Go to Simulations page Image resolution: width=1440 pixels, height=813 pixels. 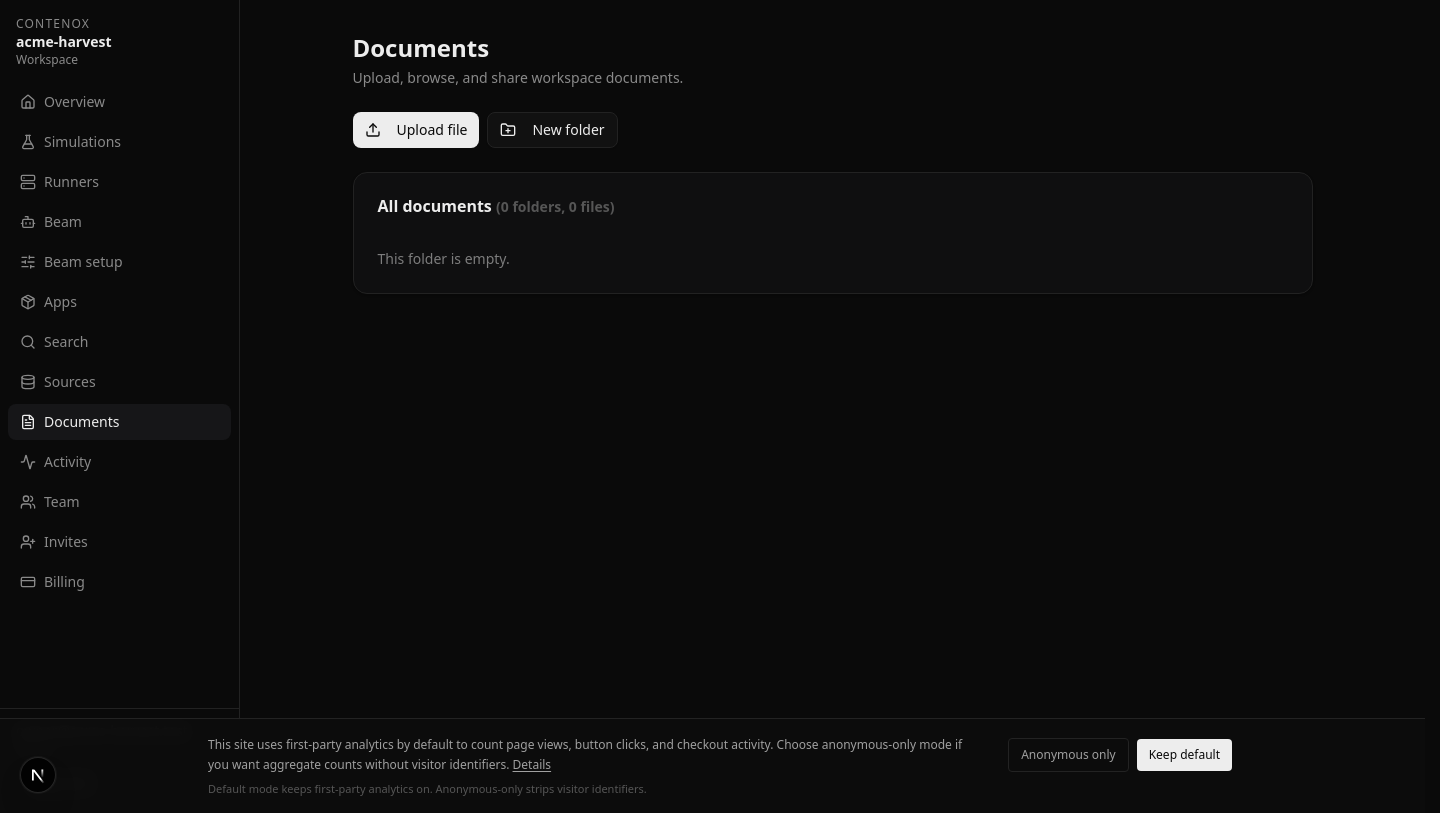pyautogui.click(x=119, y=142)
